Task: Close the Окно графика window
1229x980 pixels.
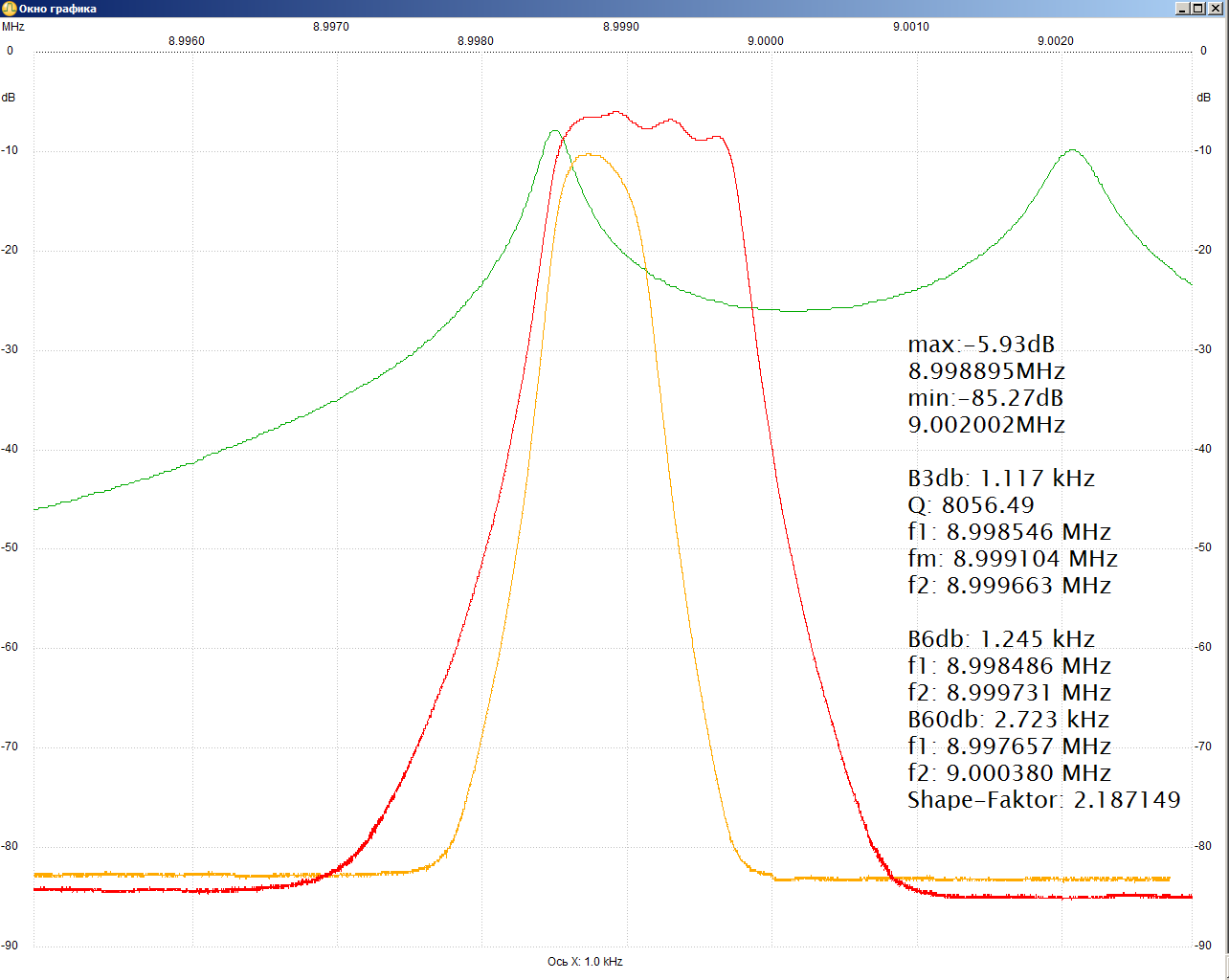Action: pyautogui.click(x=1216, y=9)
